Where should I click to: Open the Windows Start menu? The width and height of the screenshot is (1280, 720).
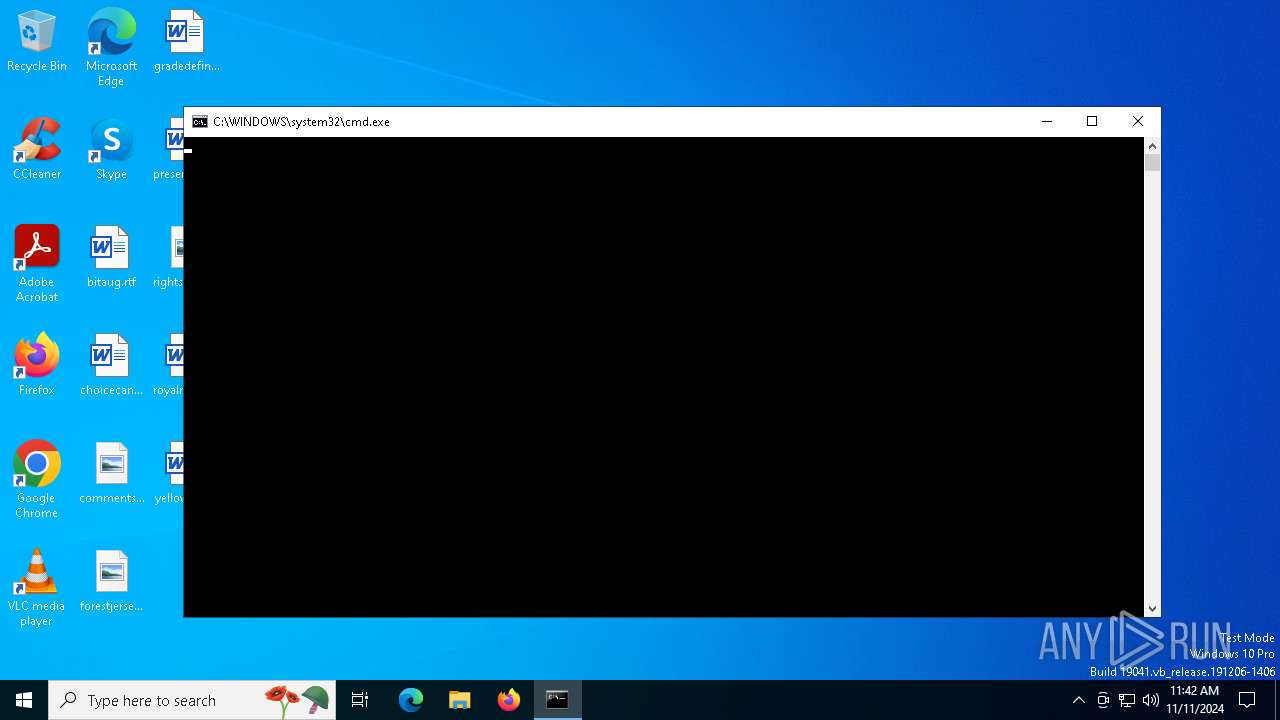click(x=24, y=700)
